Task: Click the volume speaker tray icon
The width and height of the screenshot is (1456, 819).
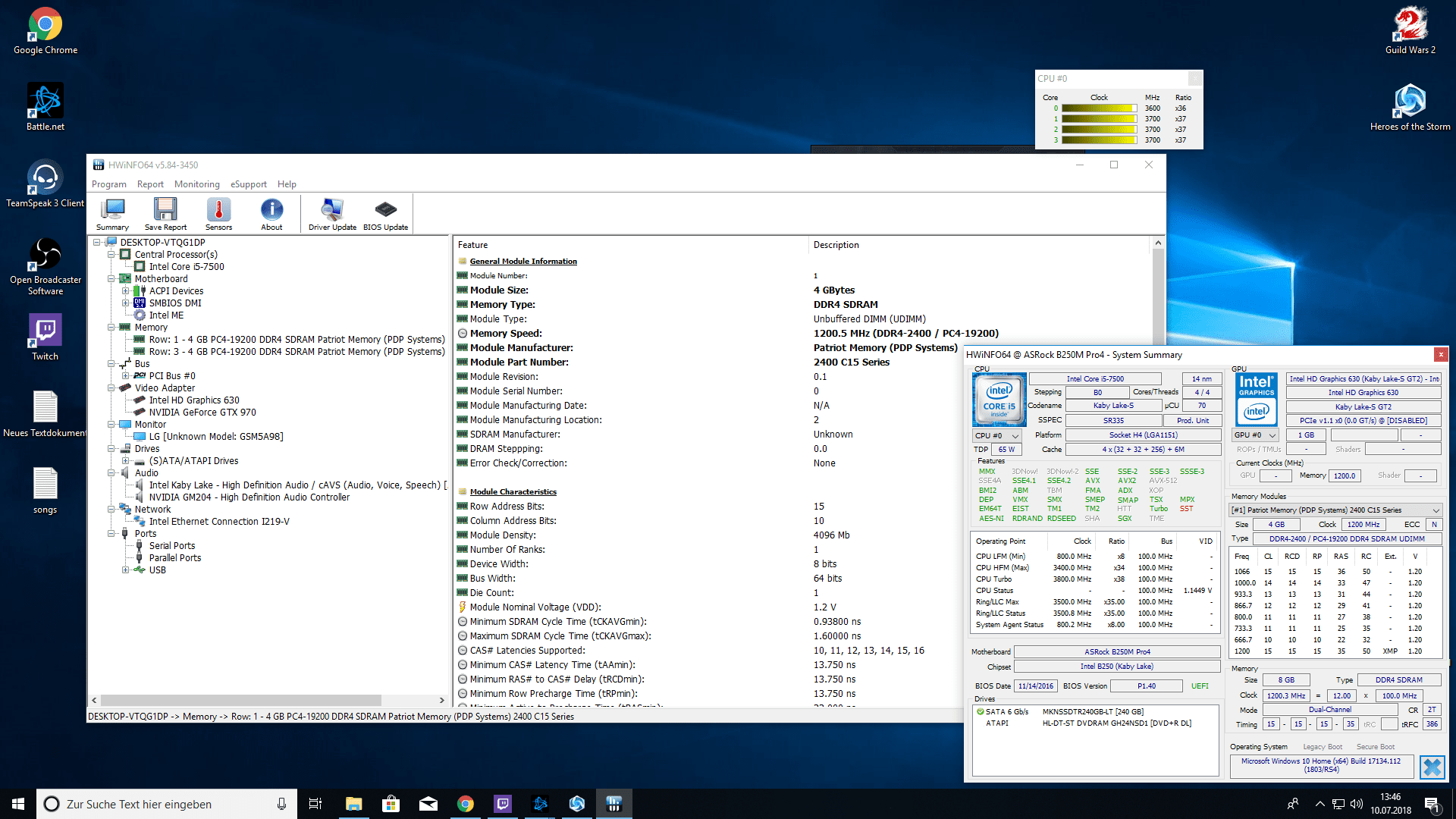Action: coord(1357,804)
